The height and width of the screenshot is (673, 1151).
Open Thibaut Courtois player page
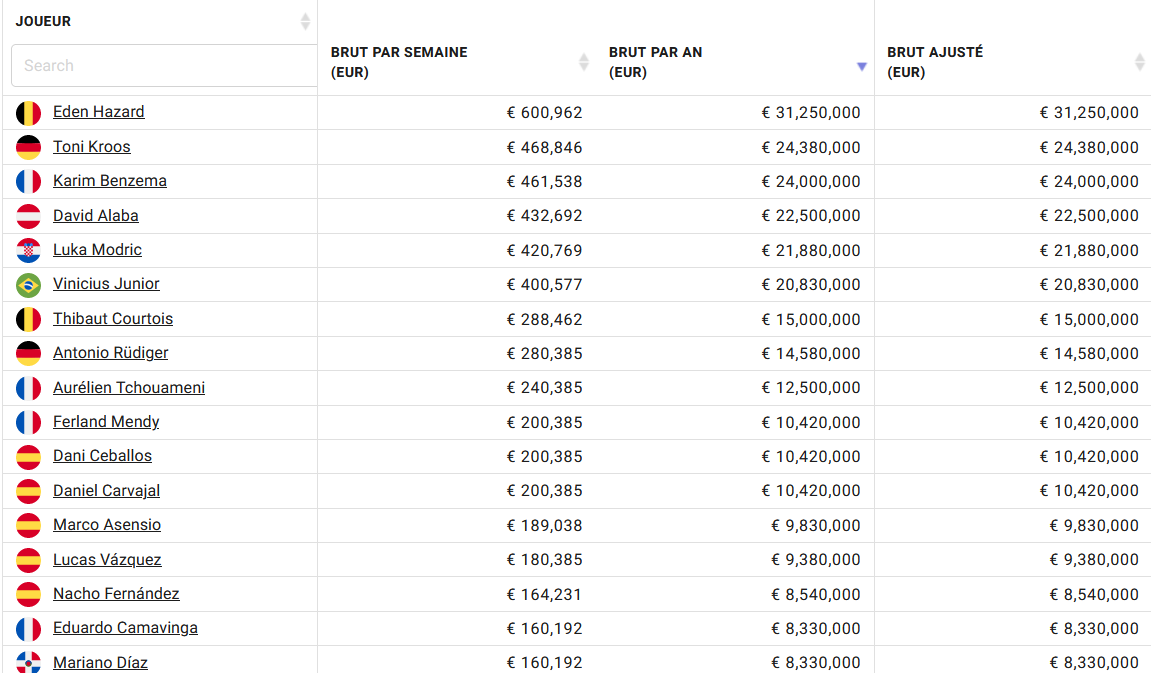point(113,319)
